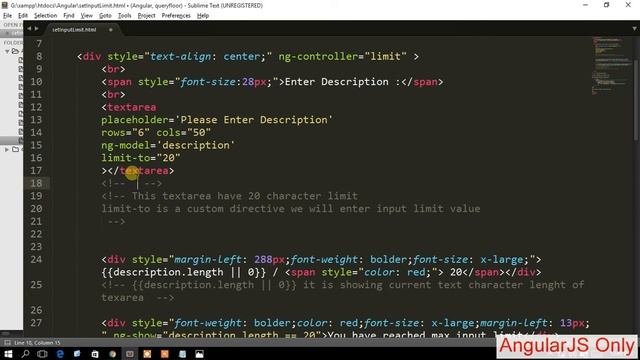Go to next tab with right arrow
Screen dimensions: 640x360
[36, 29]
